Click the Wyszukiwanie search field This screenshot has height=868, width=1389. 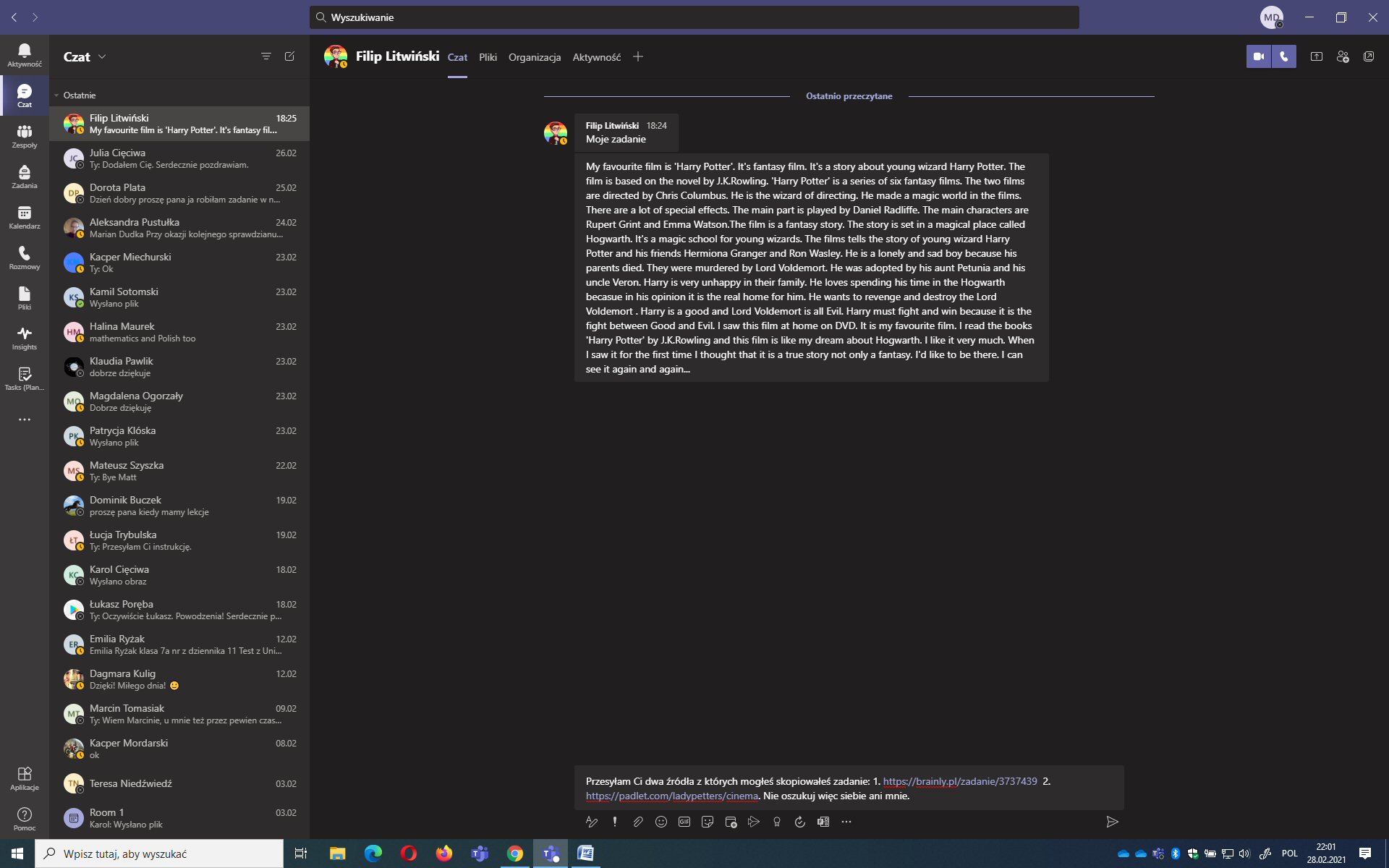coord(694,17)
